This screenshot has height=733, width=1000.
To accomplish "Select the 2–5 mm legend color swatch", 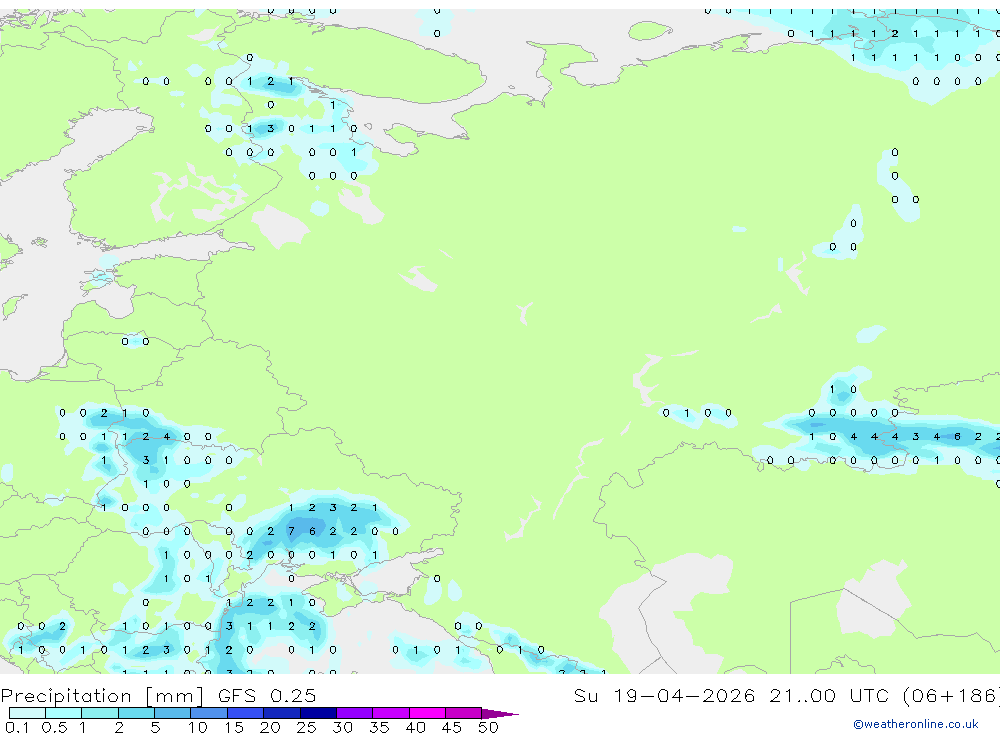I will pyautogui.click(x=136, y=713).
